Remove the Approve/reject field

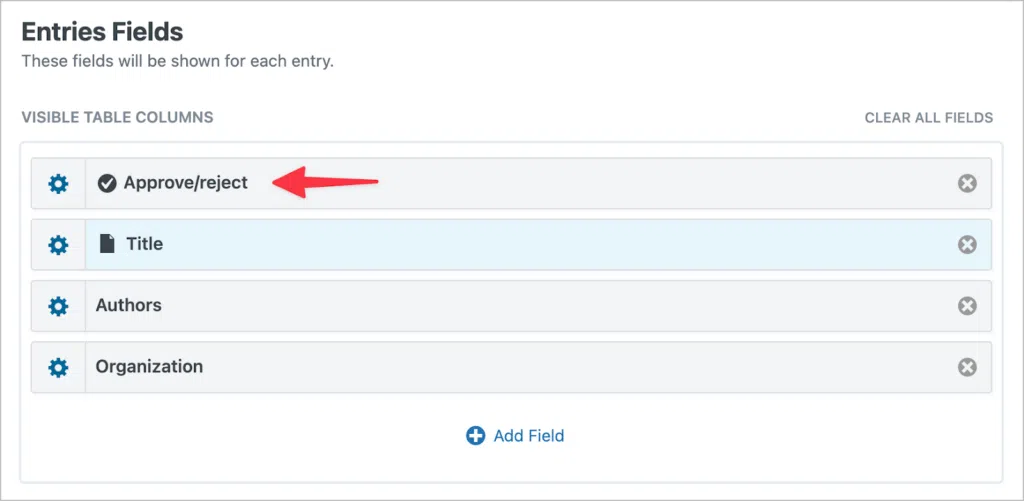click(967, 184)
